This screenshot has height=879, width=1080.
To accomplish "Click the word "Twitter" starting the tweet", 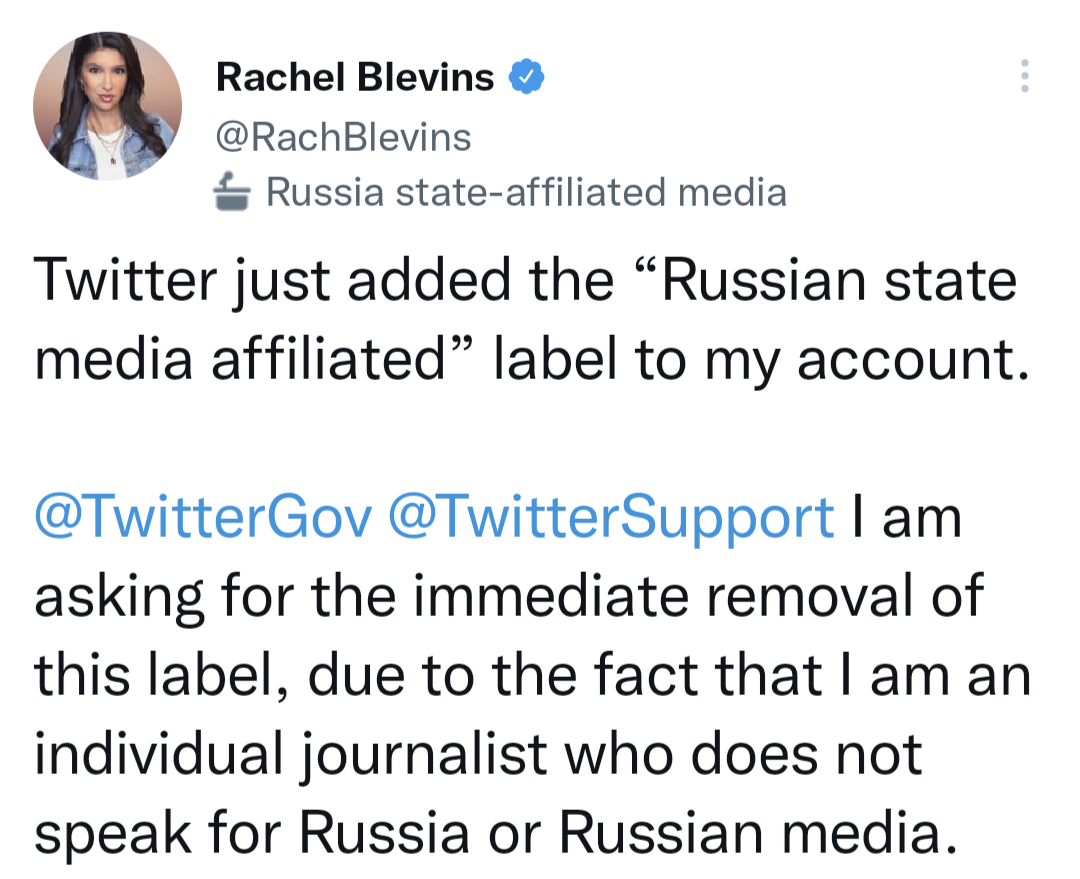I will click(125, 282).
